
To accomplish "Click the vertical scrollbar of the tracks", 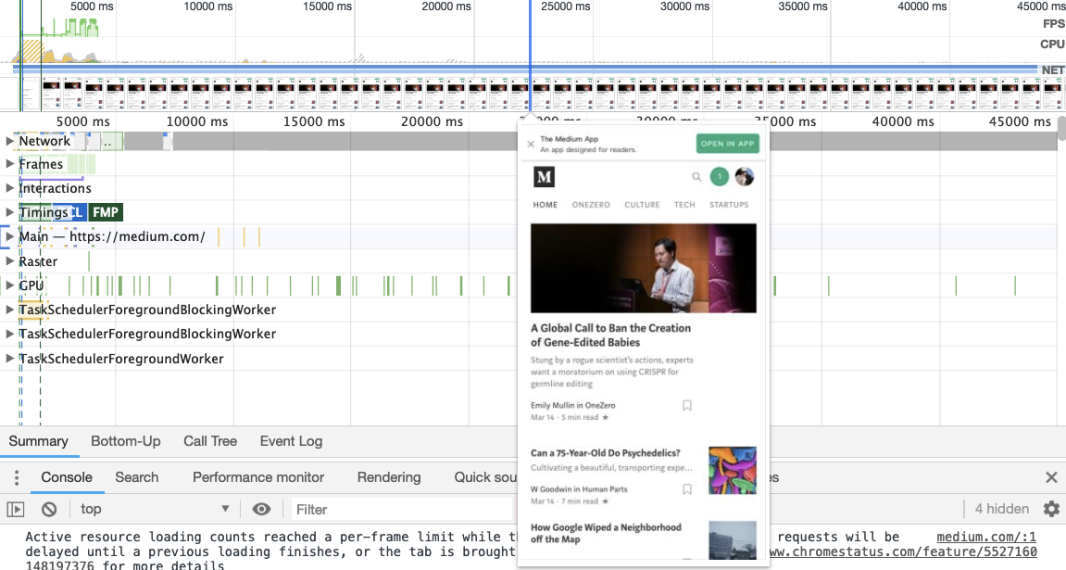I will click(x=1061, y=129).
